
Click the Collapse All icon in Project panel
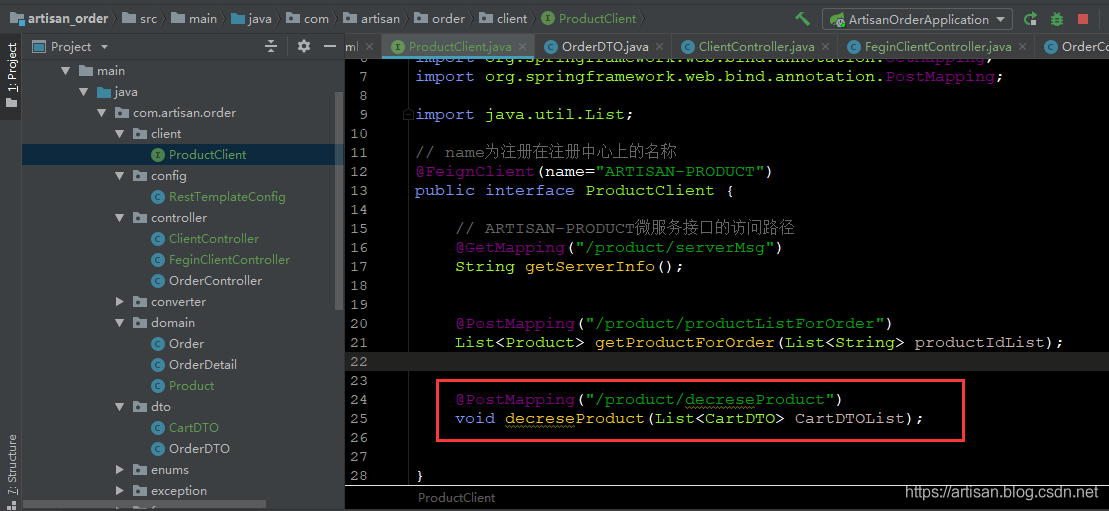click(x=271, y=47)
